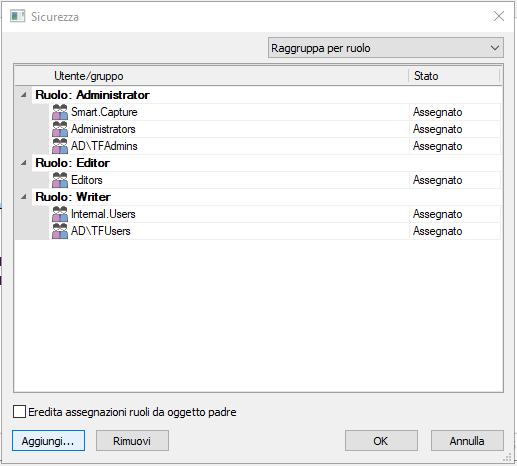Click Assegnato status of Smart.Capture
This screenshot has height=466, width=517.
click(437, 112)
